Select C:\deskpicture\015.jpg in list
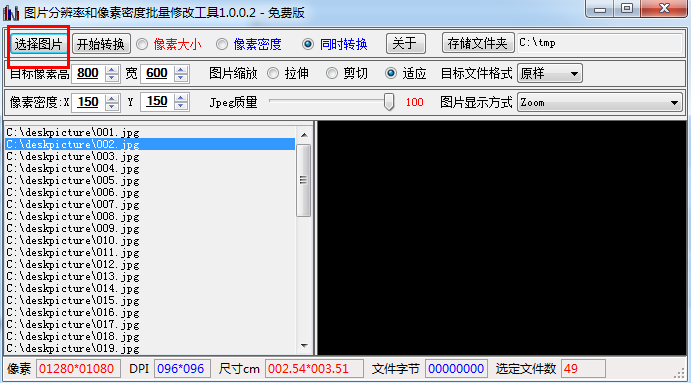This screenshot has height=383, width=691. pyautogui.click(x=150, y=301)
